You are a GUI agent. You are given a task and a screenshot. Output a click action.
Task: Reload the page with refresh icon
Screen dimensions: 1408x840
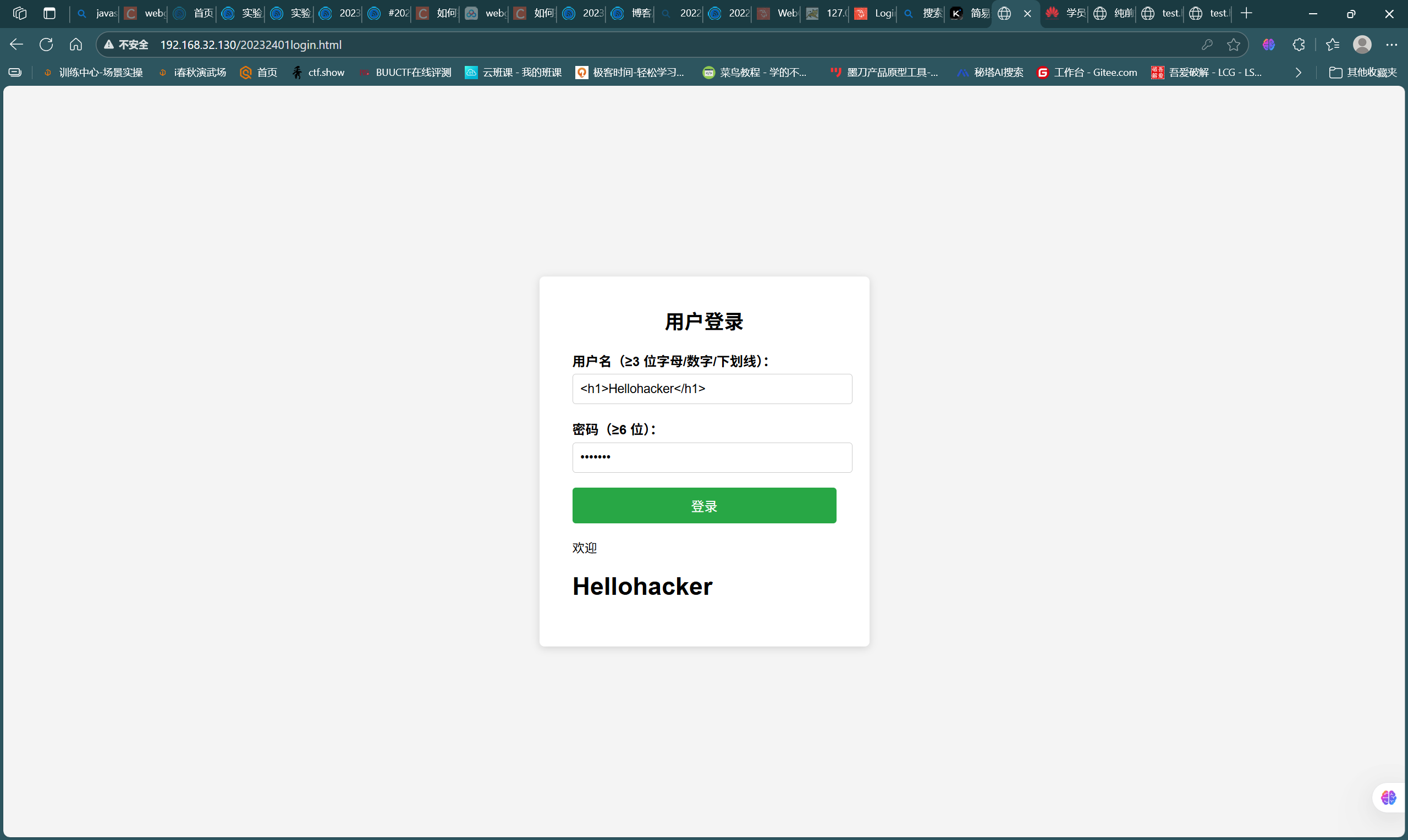coord(46,44)
